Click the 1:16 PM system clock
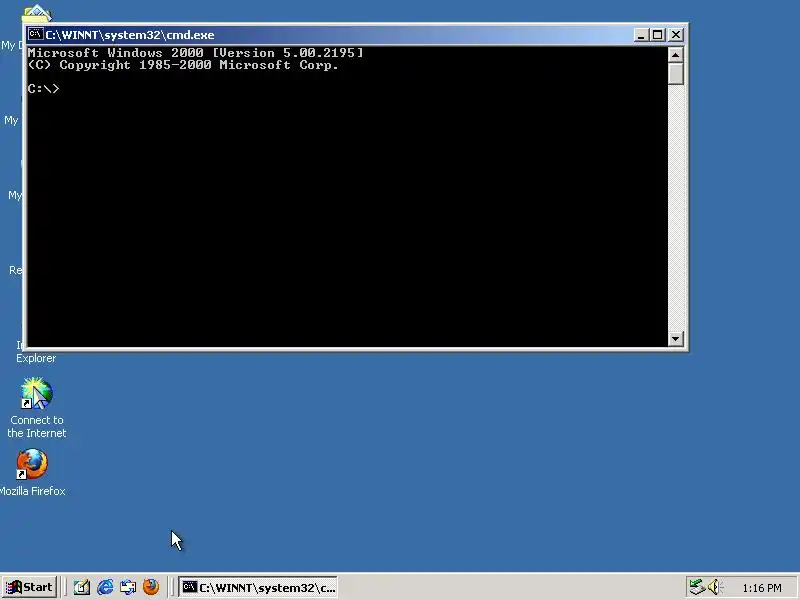Image resolution: width=800 pixels, height=600 pixels. coord(762,588)
